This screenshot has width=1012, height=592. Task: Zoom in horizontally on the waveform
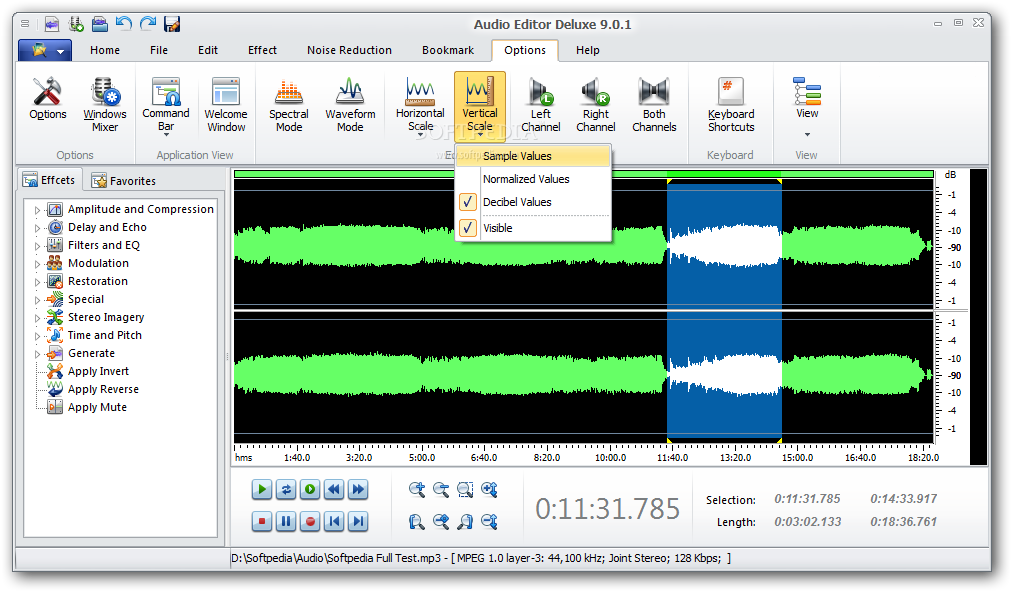pyautogui.click(x=417, y=489)
